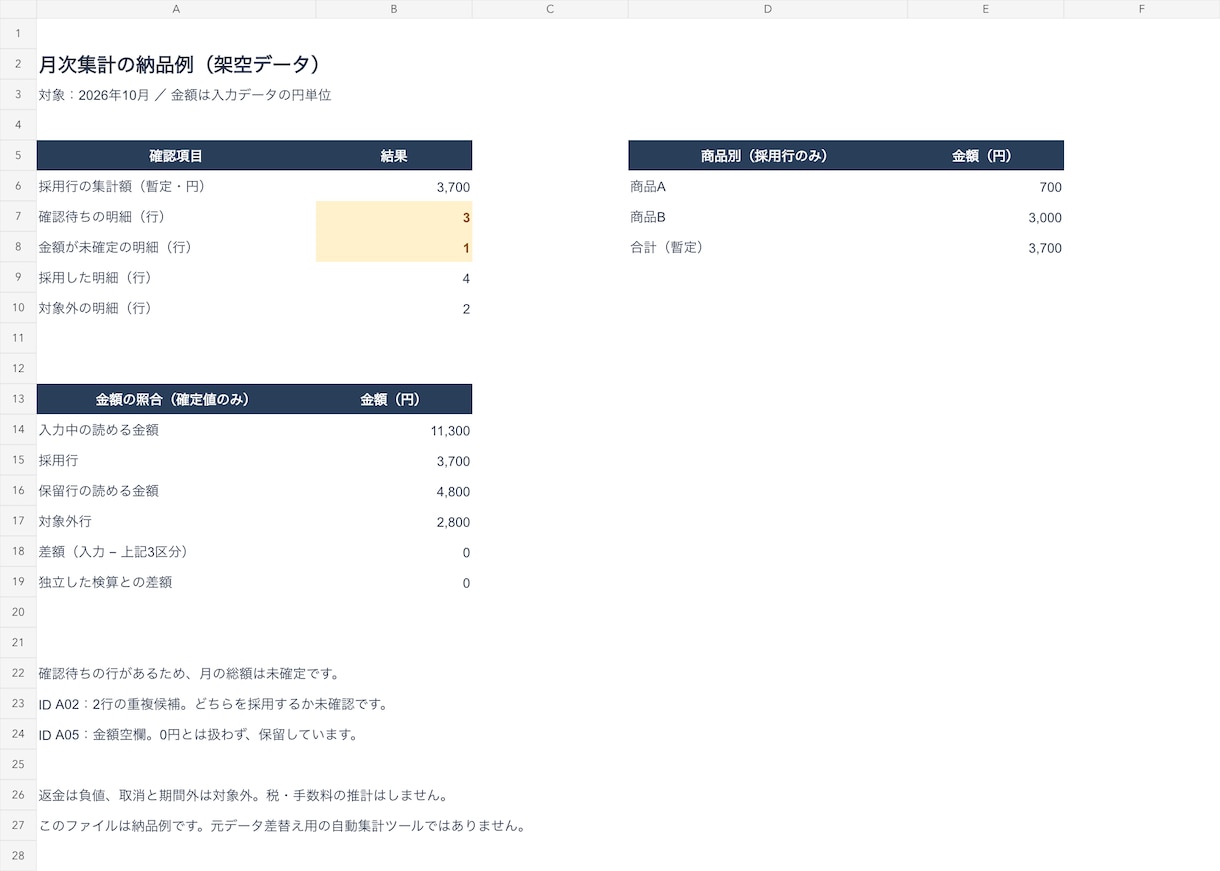Click the 3,700 value in row 15
The width and height of the screenshot is (1220, 871).
[394, 460]
